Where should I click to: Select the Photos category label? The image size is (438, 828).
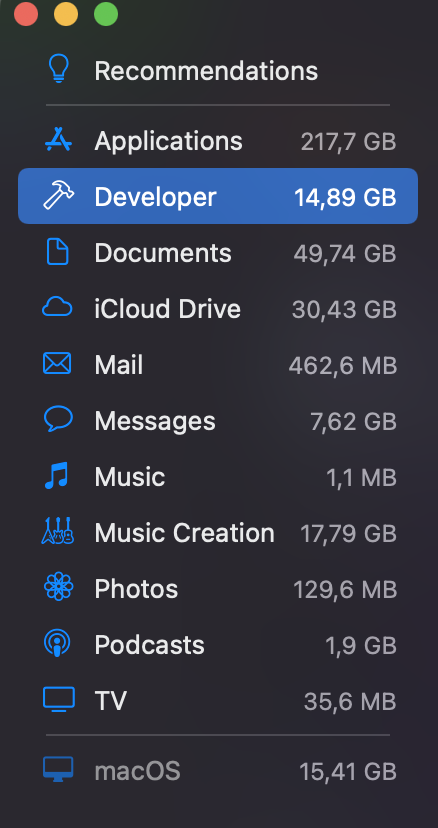point(136,589)
